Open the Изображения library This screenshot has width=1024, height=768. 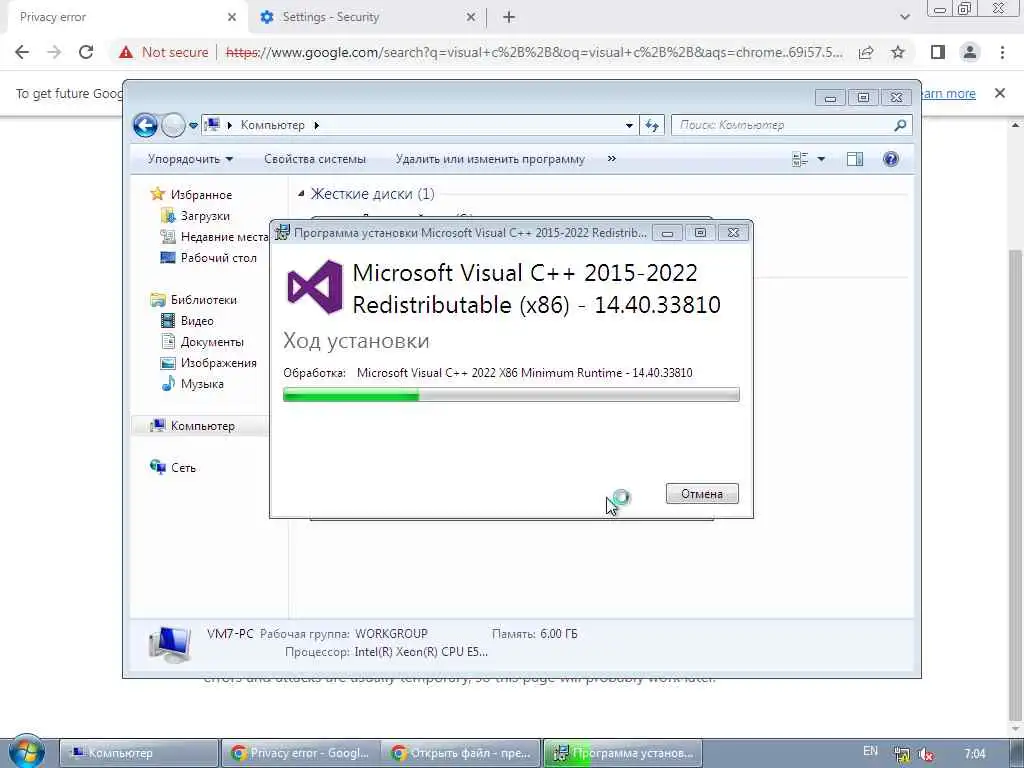coord(218,362)
